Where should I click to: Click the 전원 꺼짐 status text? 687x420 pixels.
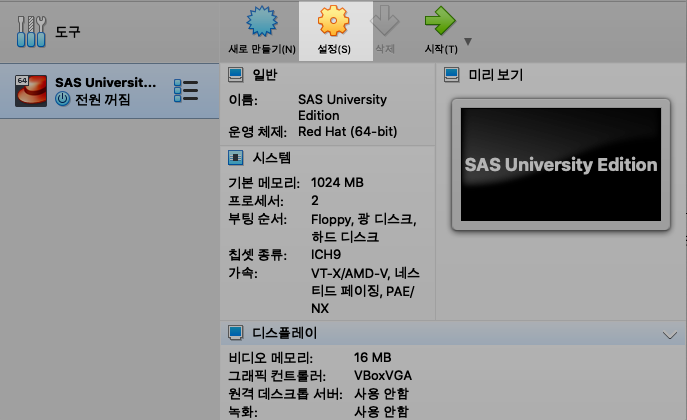103,99
